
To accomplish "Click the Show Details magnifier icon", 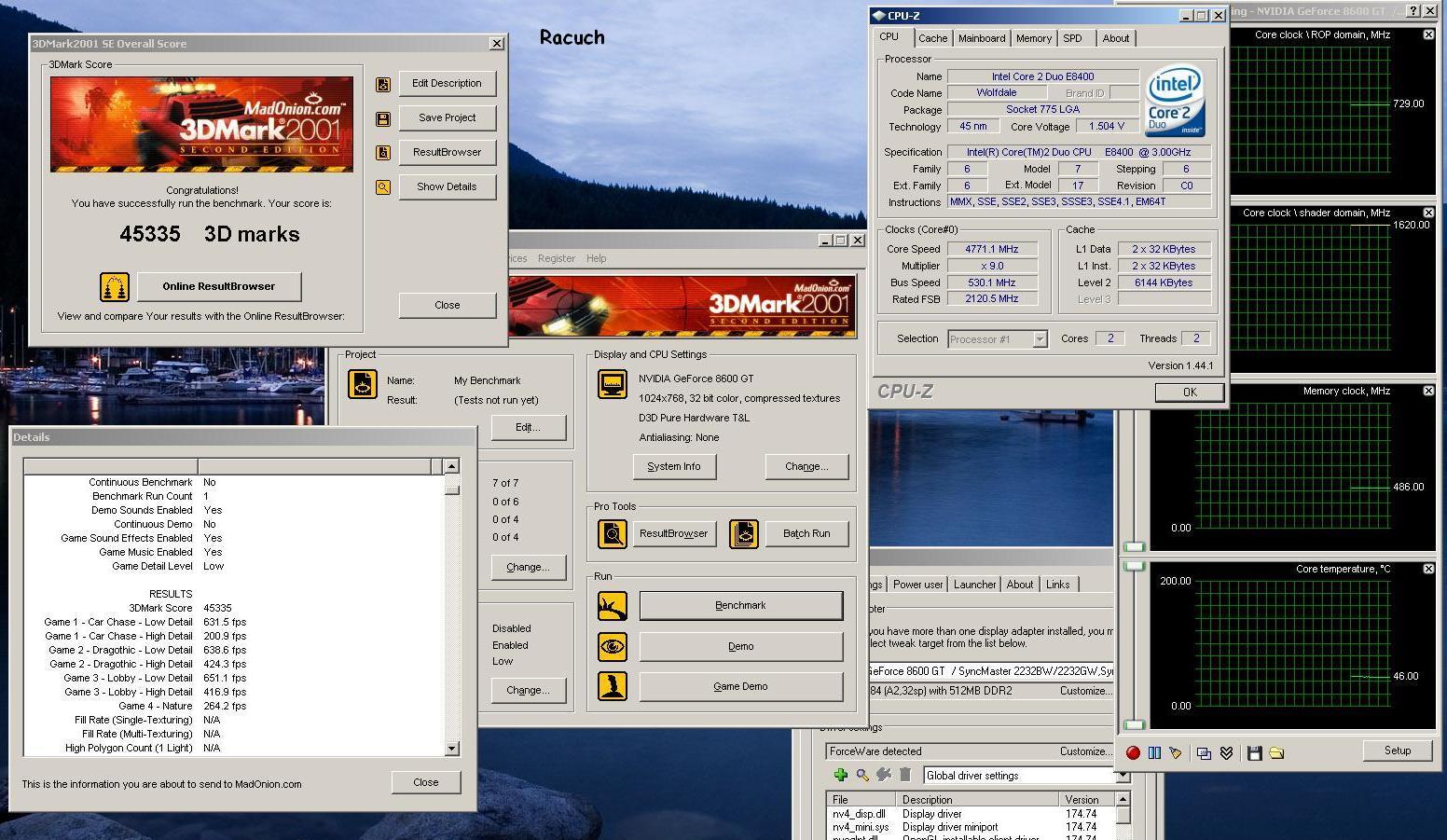I will point(383,187).
